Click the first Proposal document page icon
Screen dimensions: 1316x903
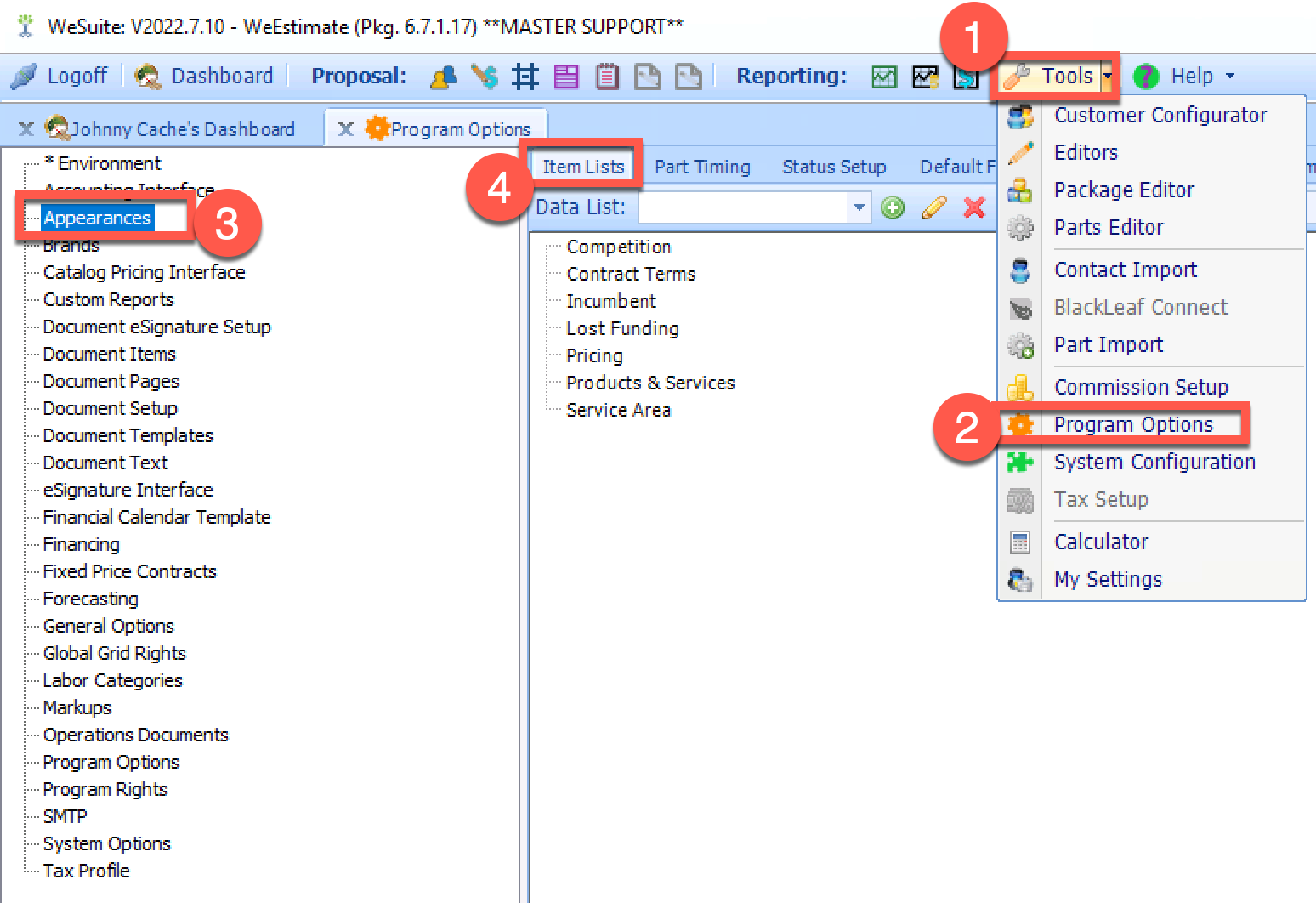pos(648,77)
